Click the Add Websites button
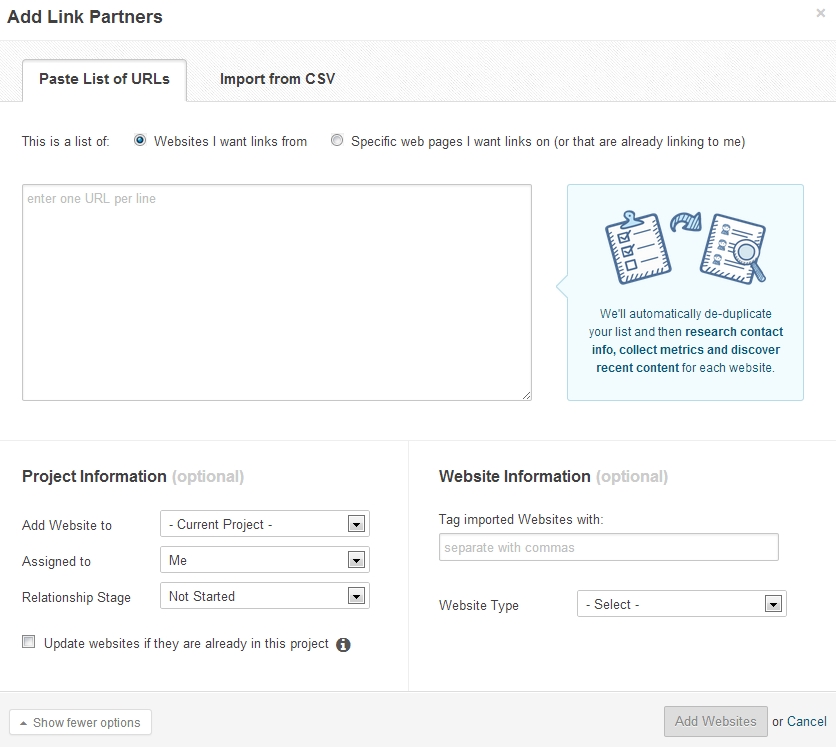The image size is (836, 747). click(716, 721)
